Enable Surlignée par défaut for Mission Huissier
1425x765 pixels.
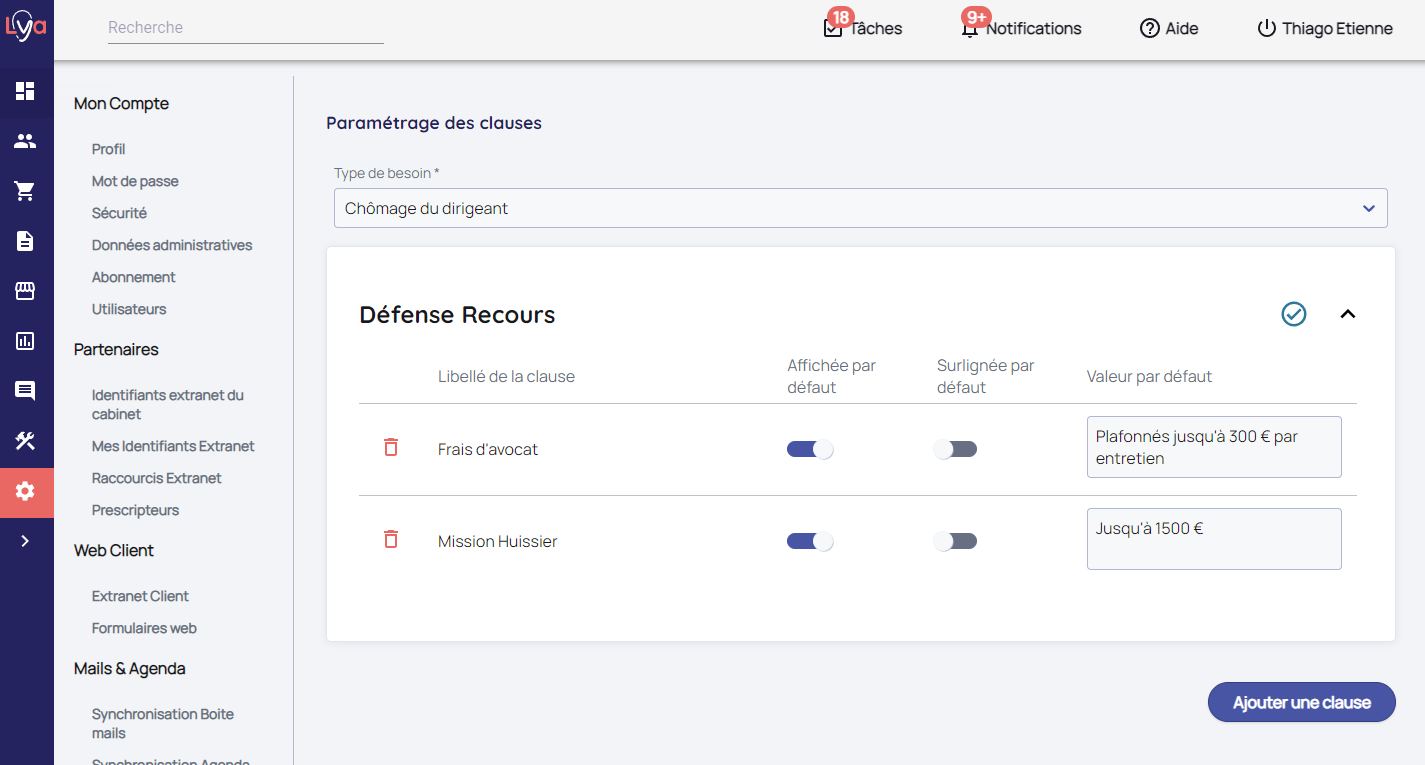pyautogui.click(x=955, y=541)
